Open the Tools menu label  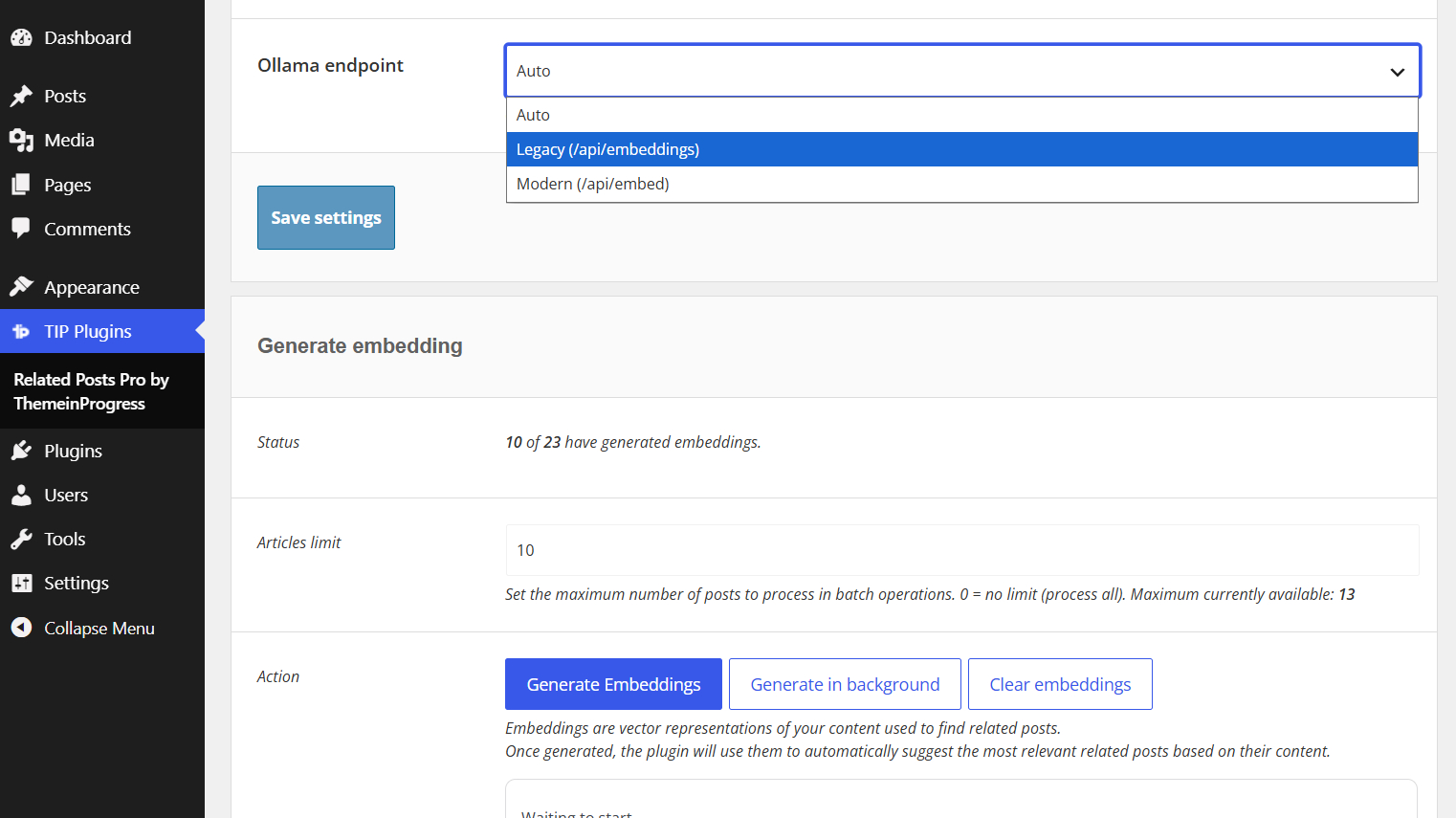(65, 539)
